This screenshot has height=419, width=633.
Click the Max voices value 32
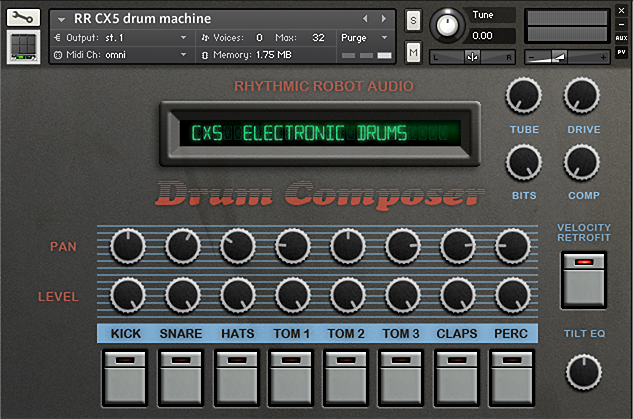pos(318,38)
